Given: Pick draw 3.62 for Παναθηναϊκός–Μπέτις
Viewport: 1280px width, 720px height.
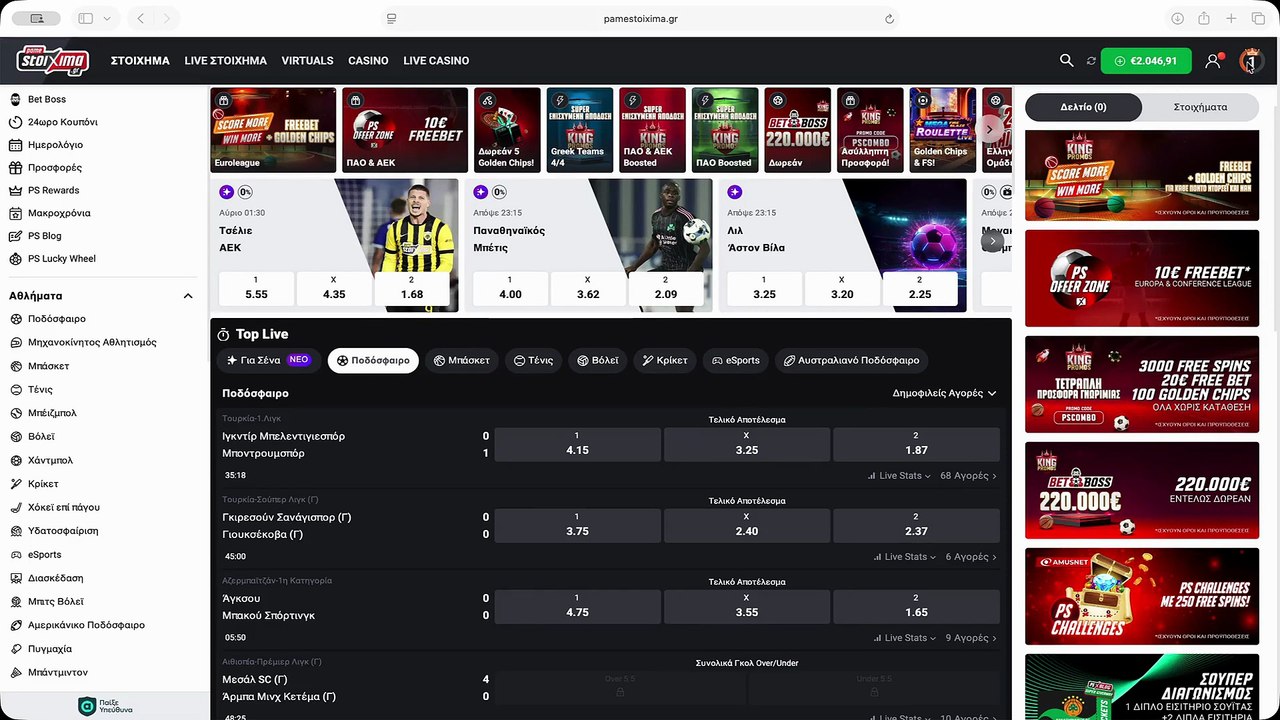Looking at the screenshot, I should [x=588, y=288].
